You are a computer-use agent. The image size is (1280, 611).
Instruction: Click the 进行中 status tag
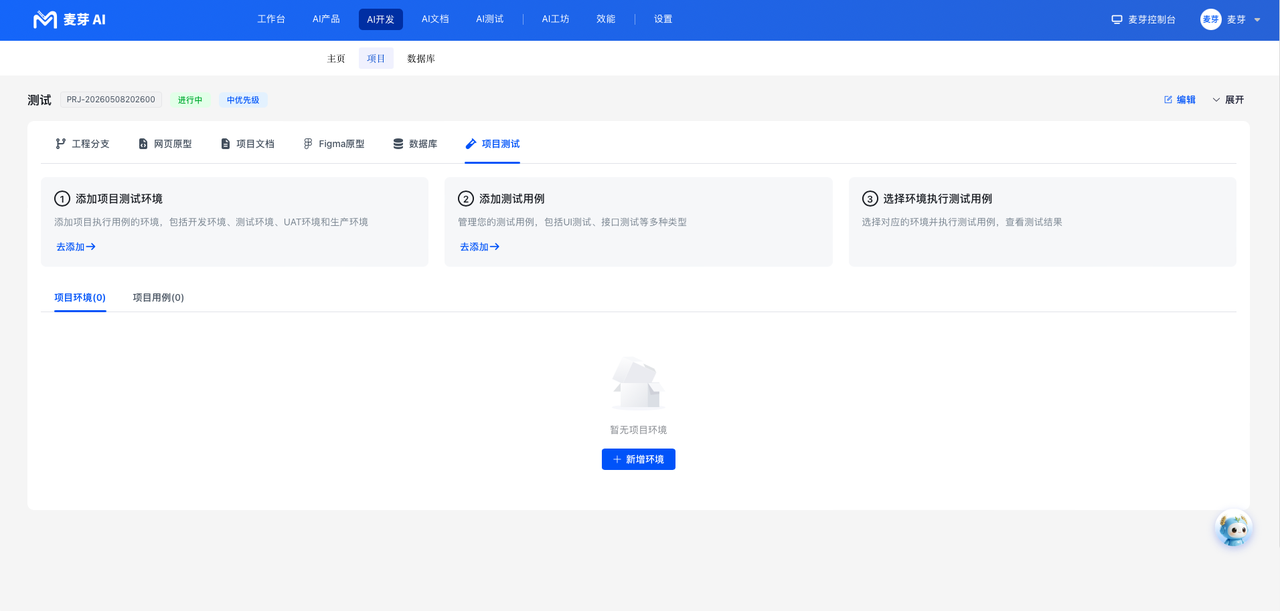pyautogui.click(x=190, y=100)
